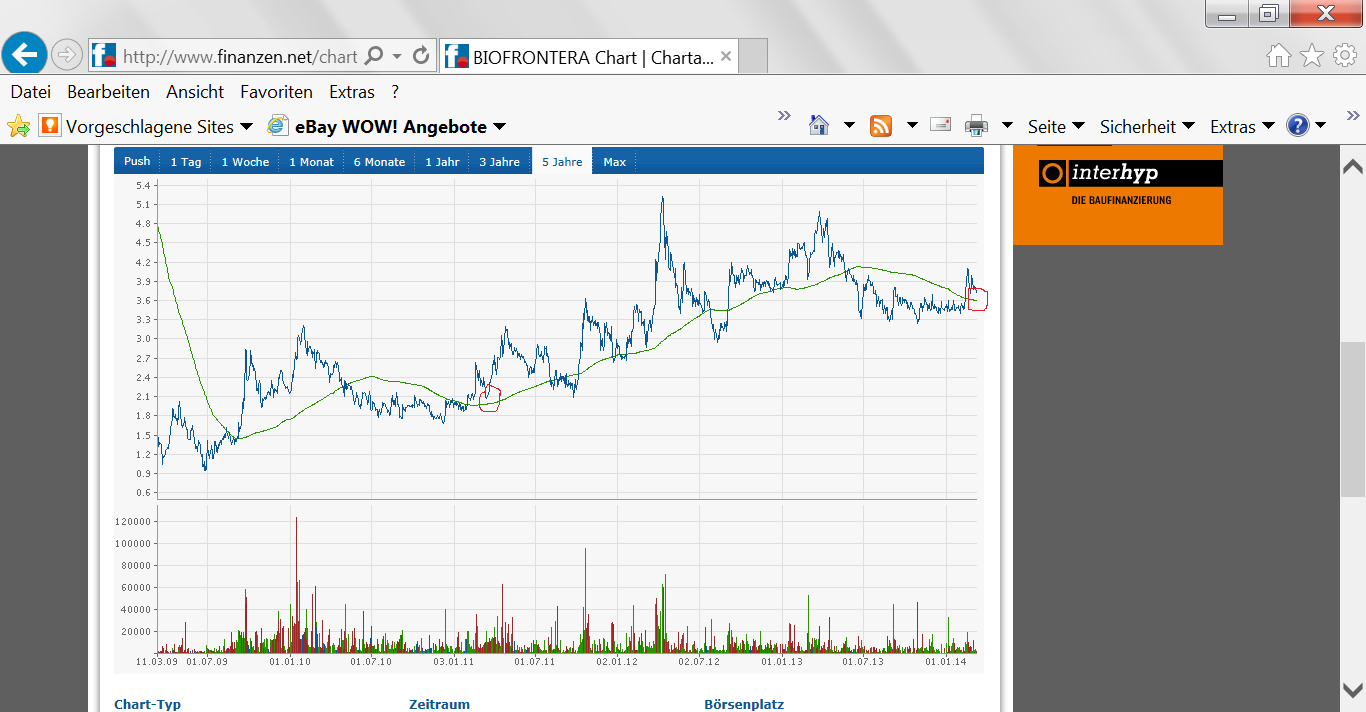
Task: Open Vorgeschlagene Sites favorites link
Action: click(x=137, y=127)
